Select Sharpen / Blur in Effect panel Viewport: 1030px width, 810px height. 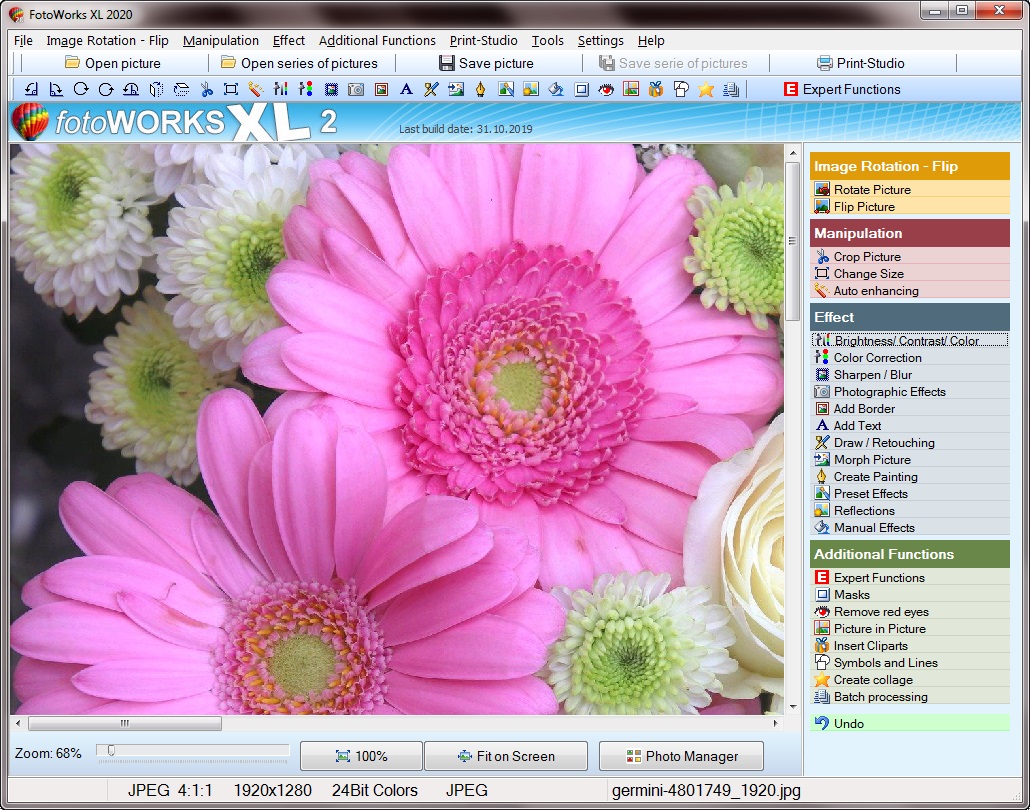point(910,374)
